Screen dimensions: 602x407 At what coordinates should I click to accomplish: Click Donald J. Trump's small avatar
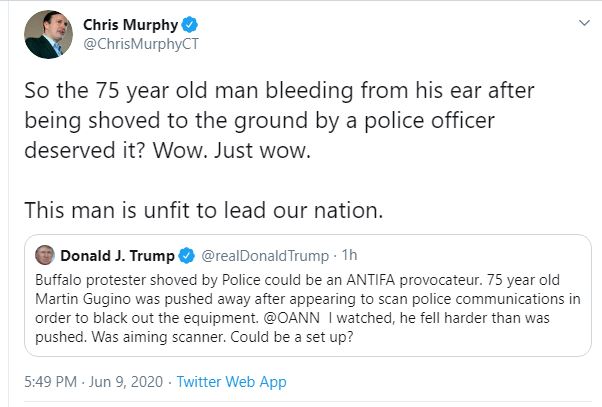(45, 255)
